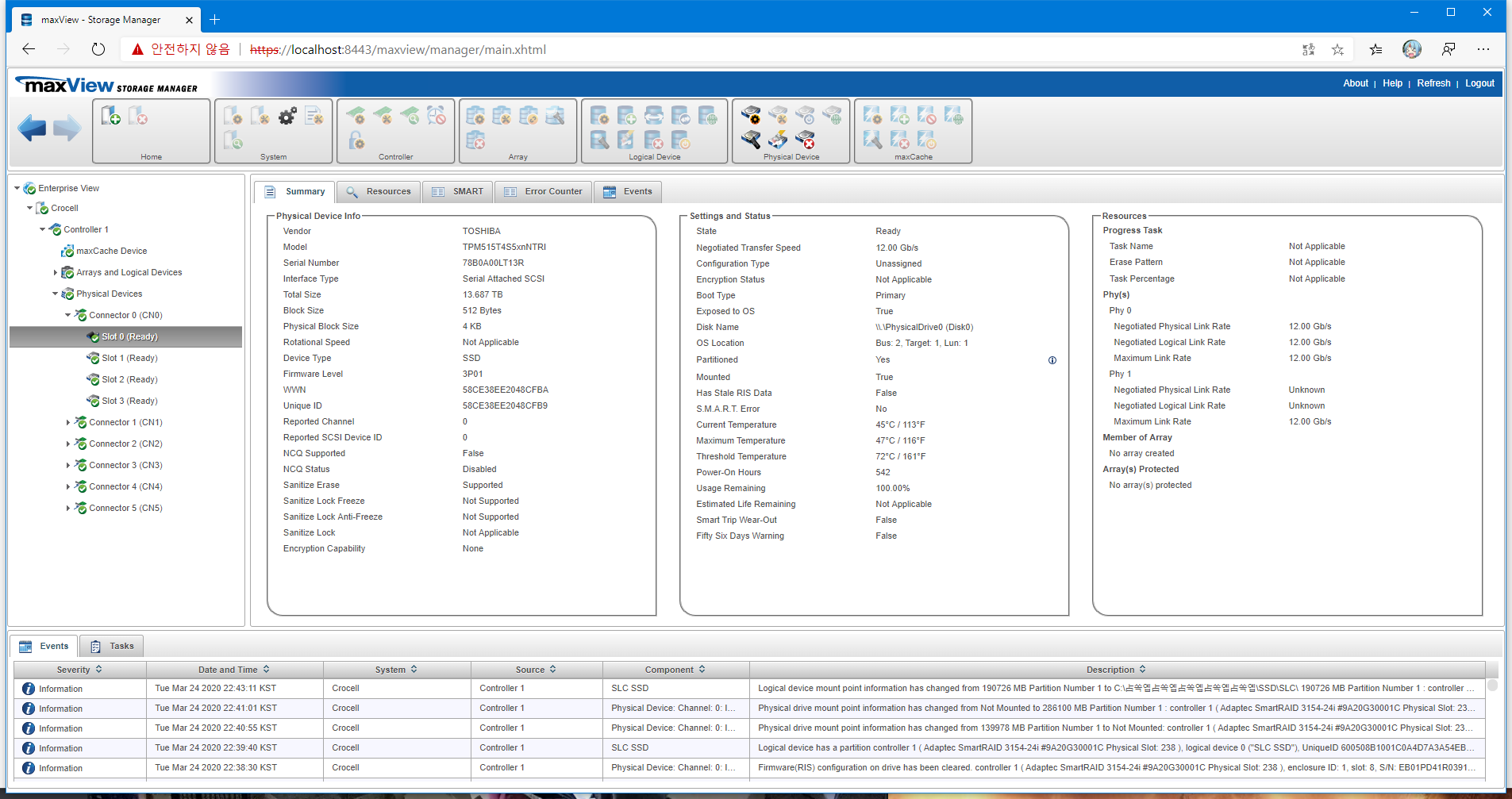Click red X disks icon in Array group
The width and height of the screenshot is (1512, 799).
click(x=475, y=140)
